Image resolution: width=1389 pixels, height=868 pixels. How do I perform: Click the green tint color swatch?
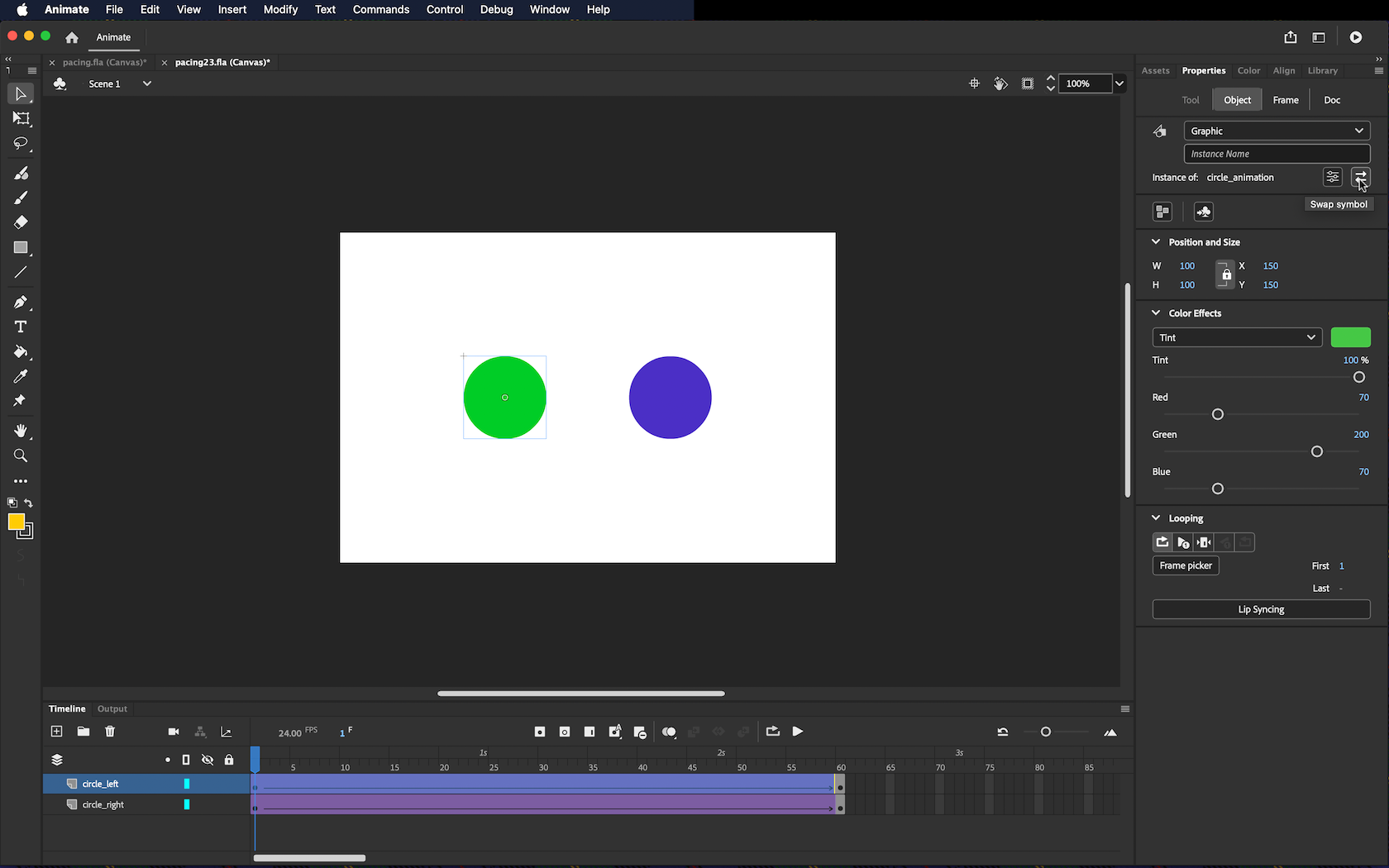[x=1350, y=337]
